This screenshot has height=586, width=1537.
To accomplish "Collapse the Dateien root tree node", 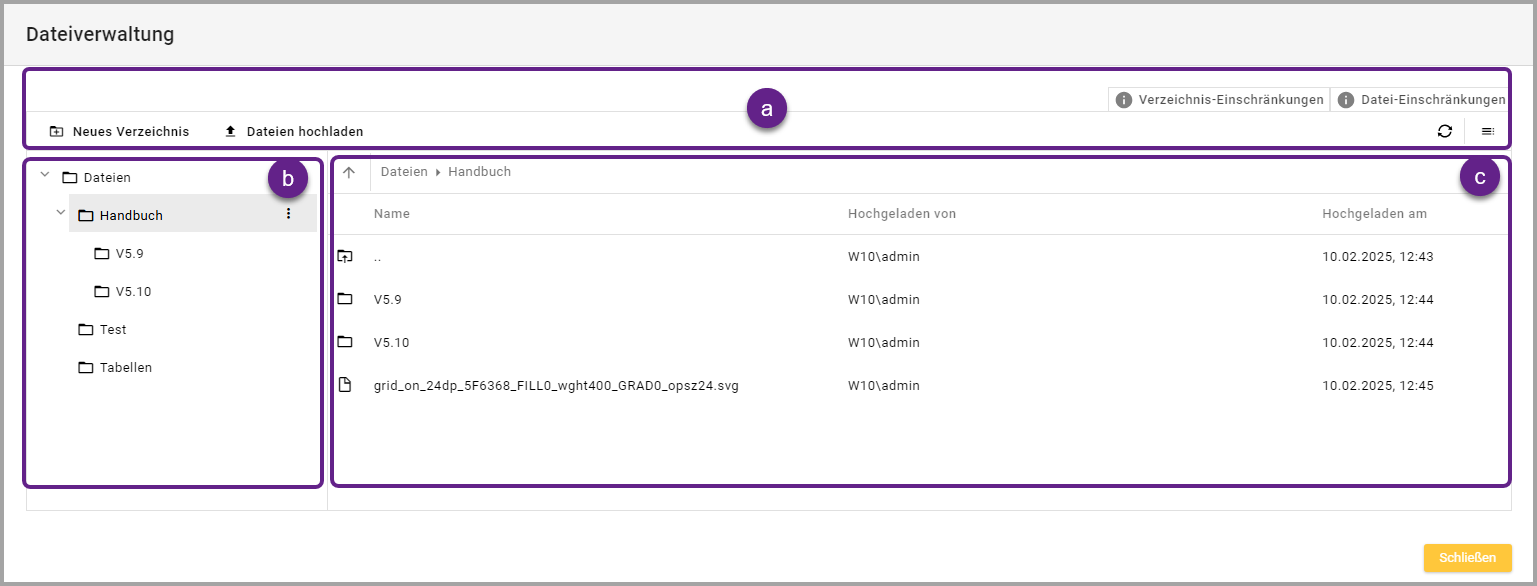I will (x=44, y=176).
